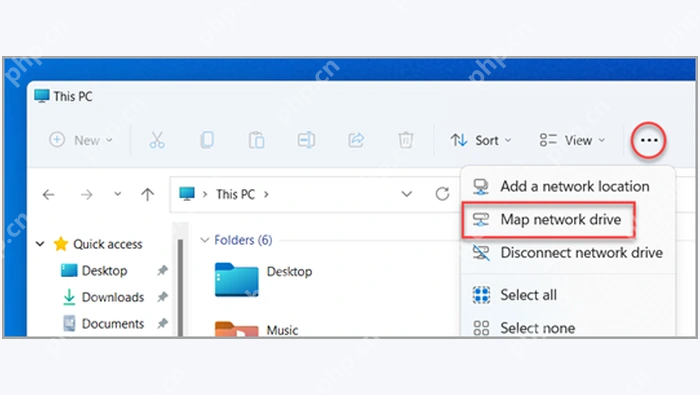Go back with the left arrow
The width and height of the screenshot is (700, 395).
pos(49,195)
